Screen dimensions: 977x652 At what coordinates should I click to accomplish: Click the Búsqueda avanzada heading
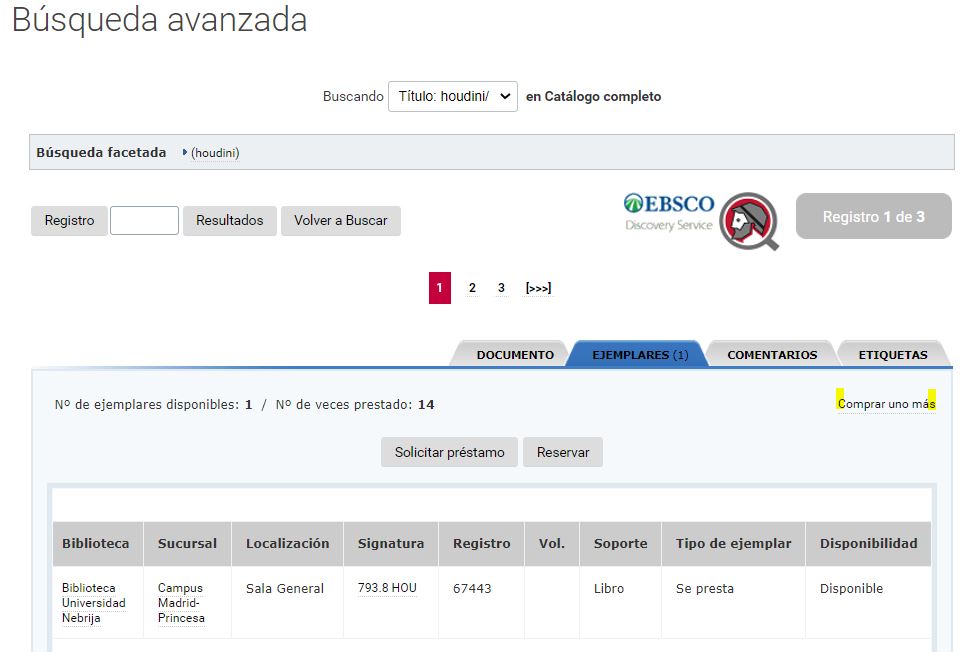[160, 20]
